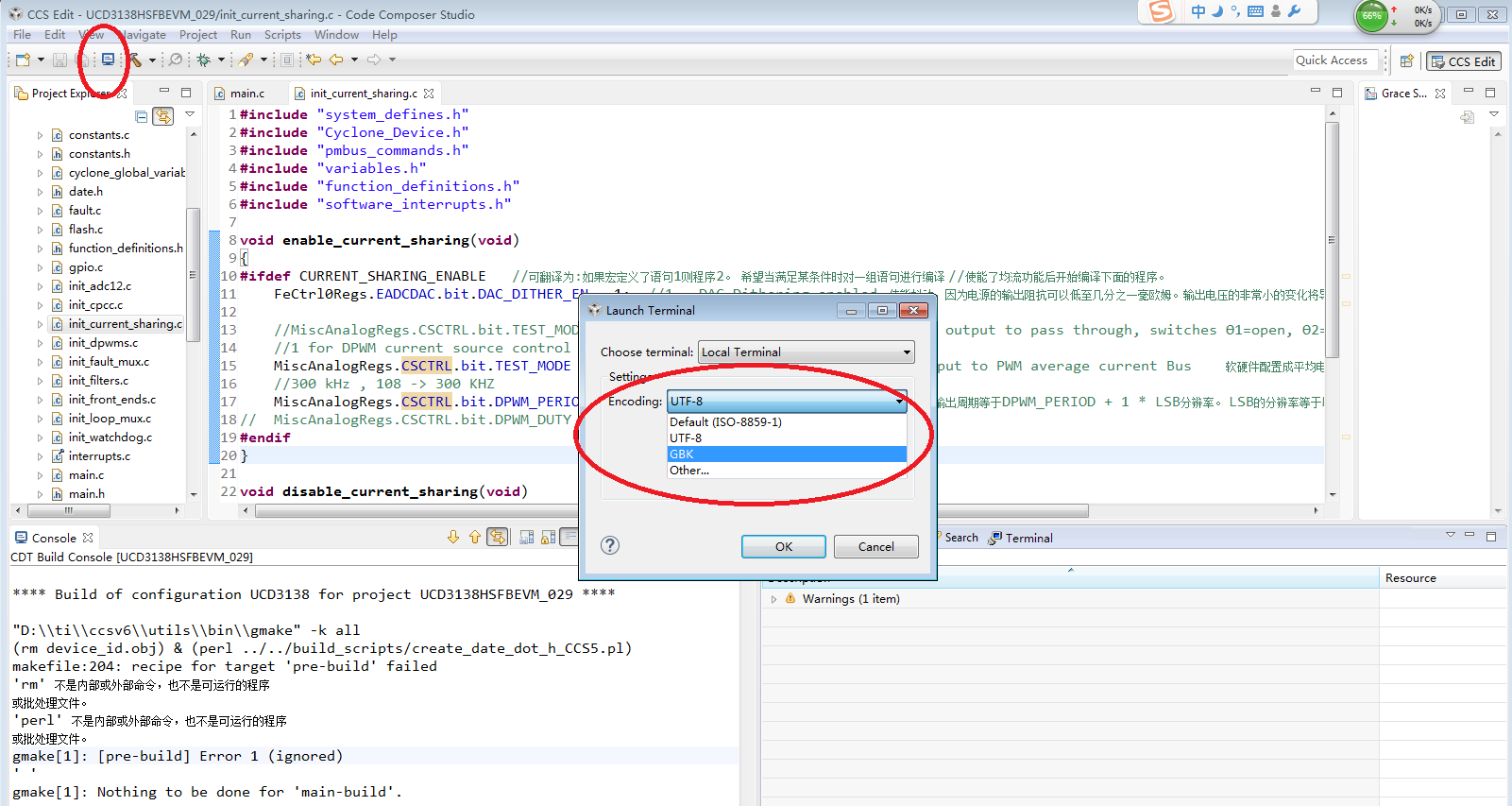Click the flashlight Search toolbar icon
1512x806 pixels.
[x=246, y=60]
